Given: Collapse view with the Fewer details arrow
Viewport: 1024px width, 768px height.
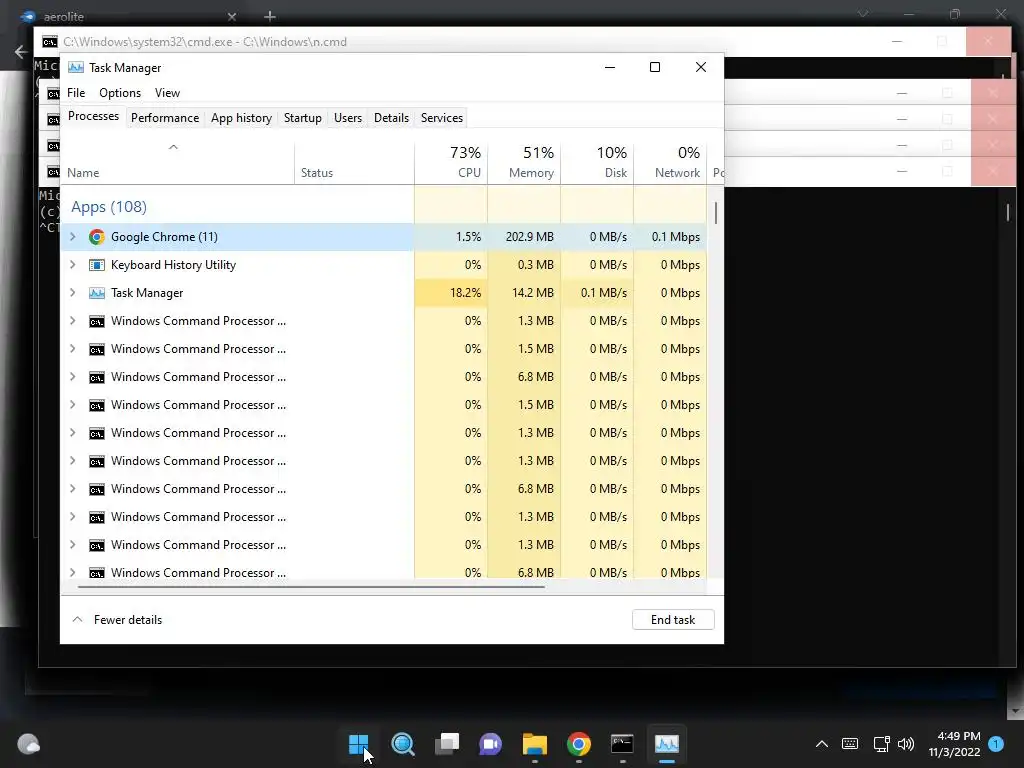Looking at the screenshot, I should [77, 620].
